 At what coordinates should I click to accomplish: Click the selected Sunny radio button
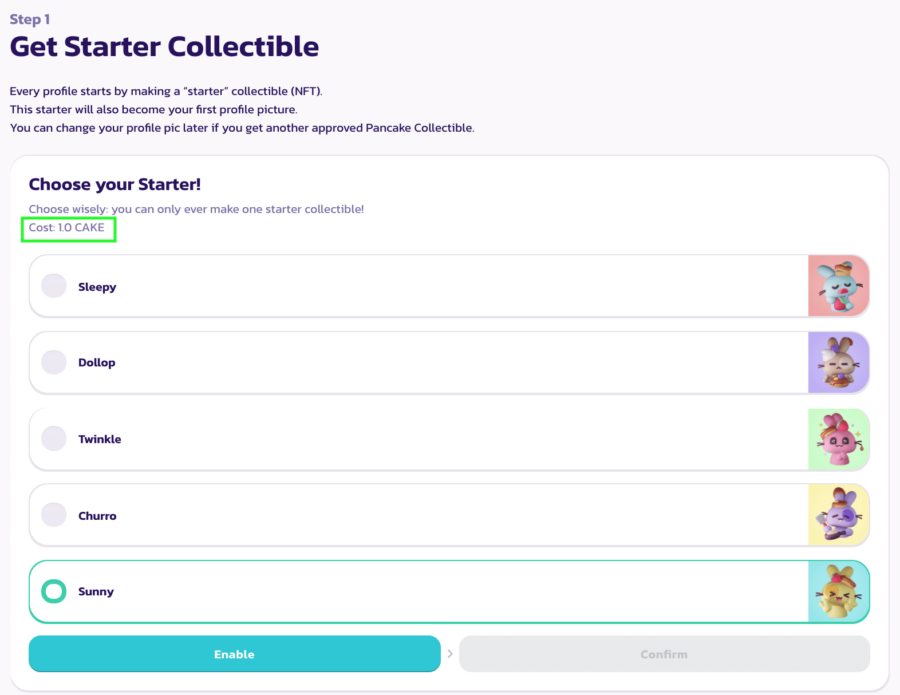click(x=54, y=592)
